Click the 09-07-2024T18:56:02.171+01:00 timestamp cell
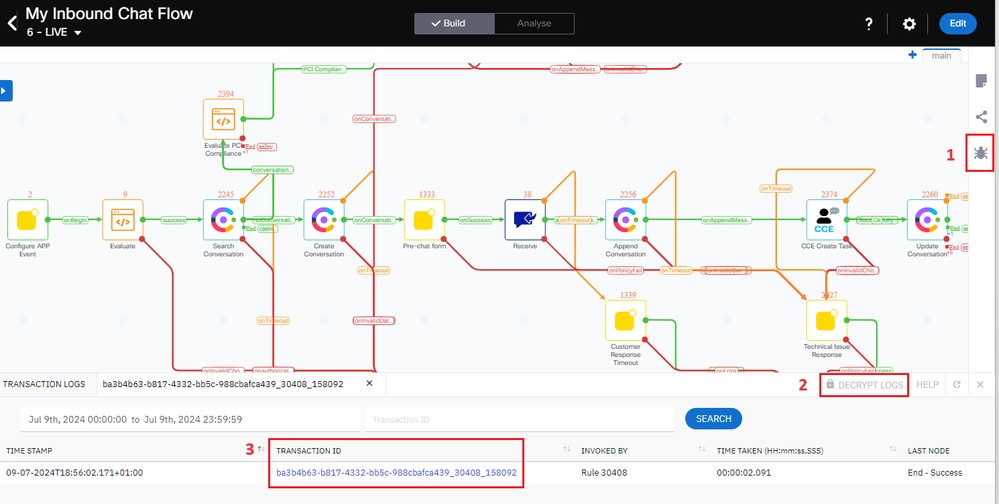The height and width of the screenshot is (504, 999). 75,473
